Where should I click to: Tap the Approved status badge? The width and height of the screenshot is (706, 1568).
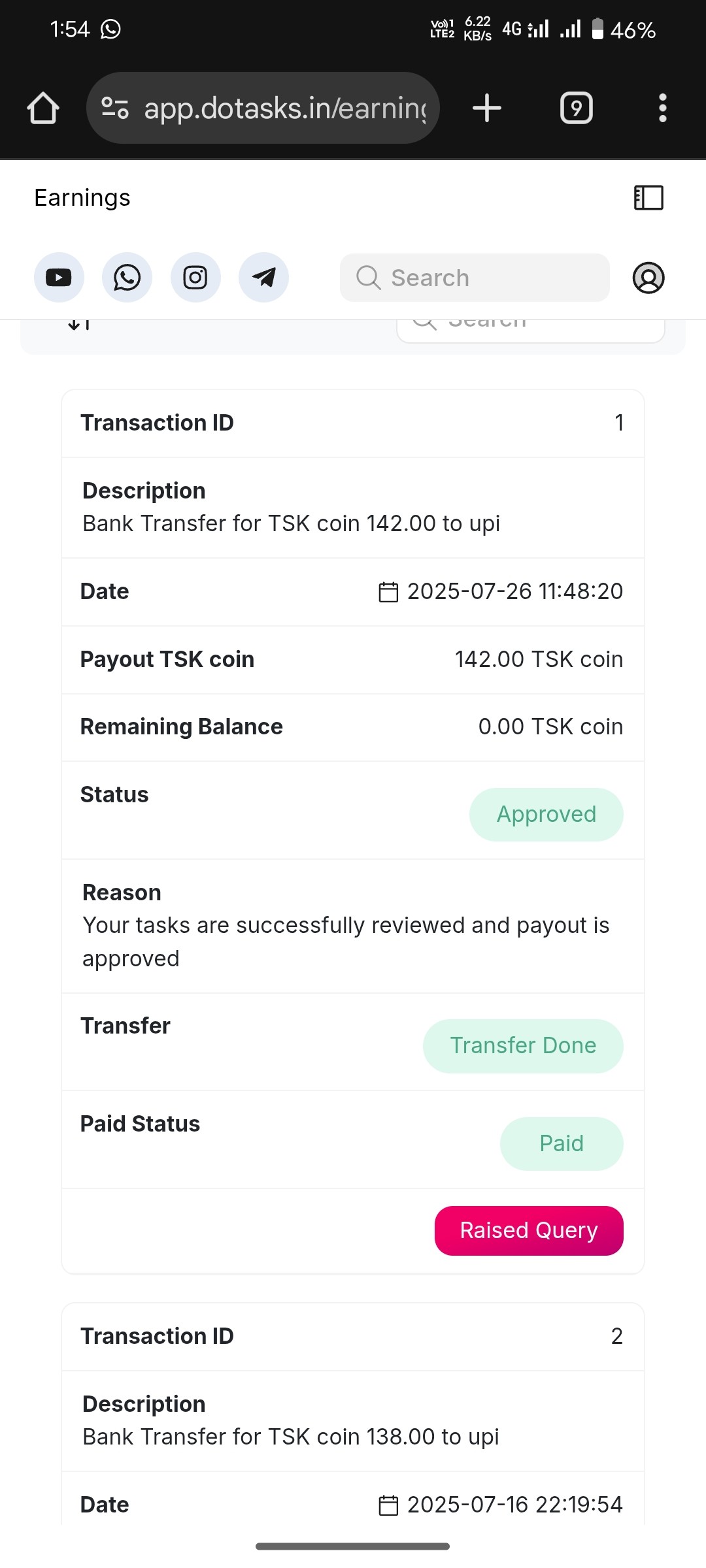coord(546,815)
